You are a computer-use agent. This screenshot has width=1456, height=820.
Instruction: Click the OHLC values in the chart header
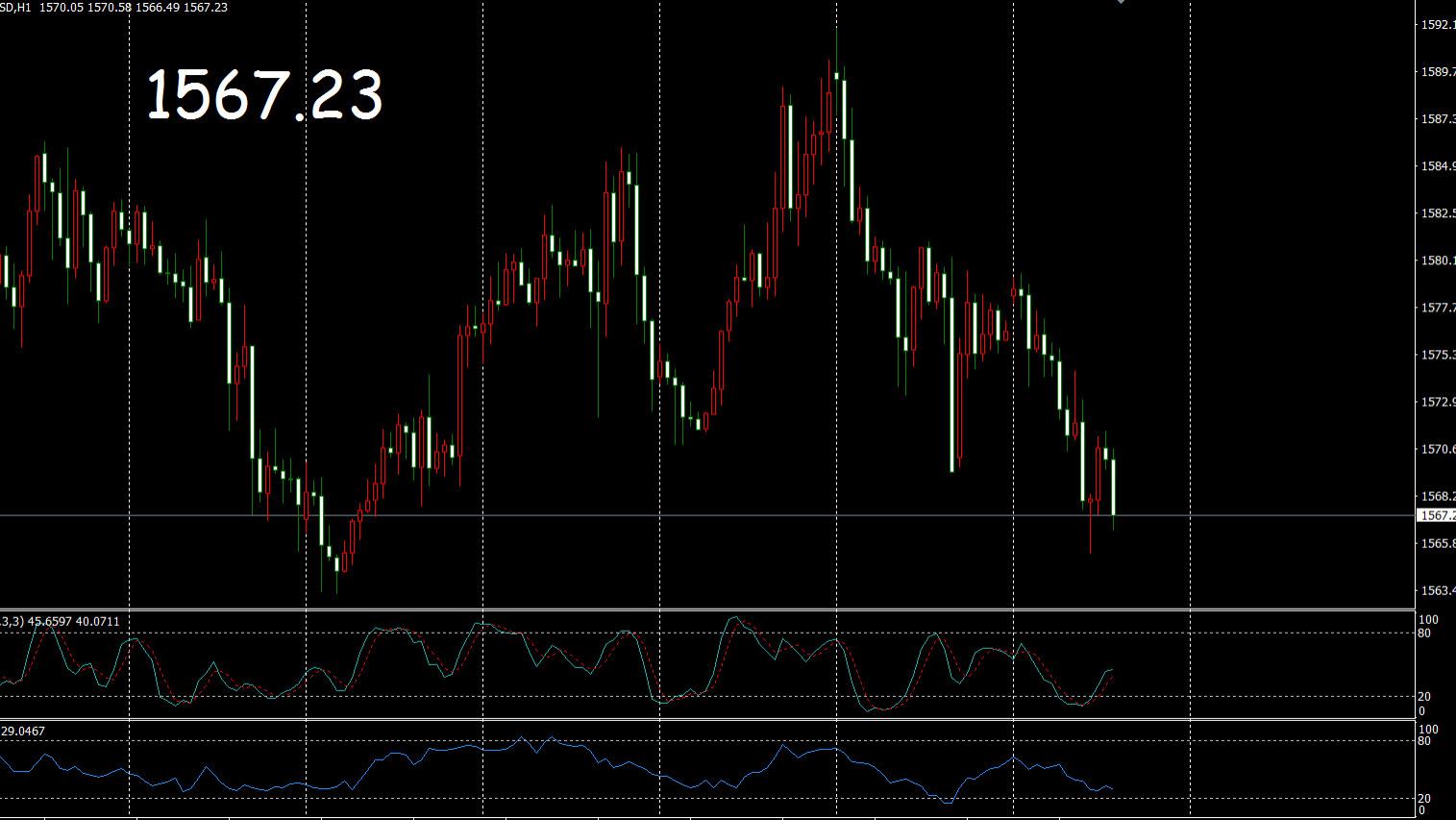click(x=134, y=8)
